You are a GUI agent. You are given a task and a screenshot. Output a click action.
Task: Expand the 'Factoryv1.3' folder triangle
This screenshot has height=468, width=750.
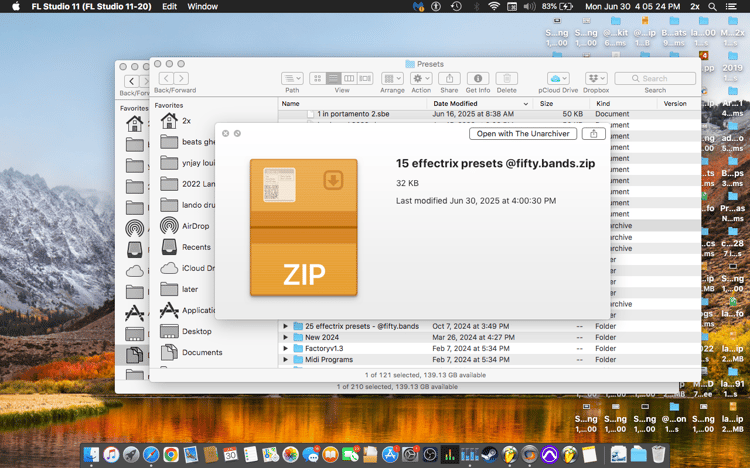286,348
